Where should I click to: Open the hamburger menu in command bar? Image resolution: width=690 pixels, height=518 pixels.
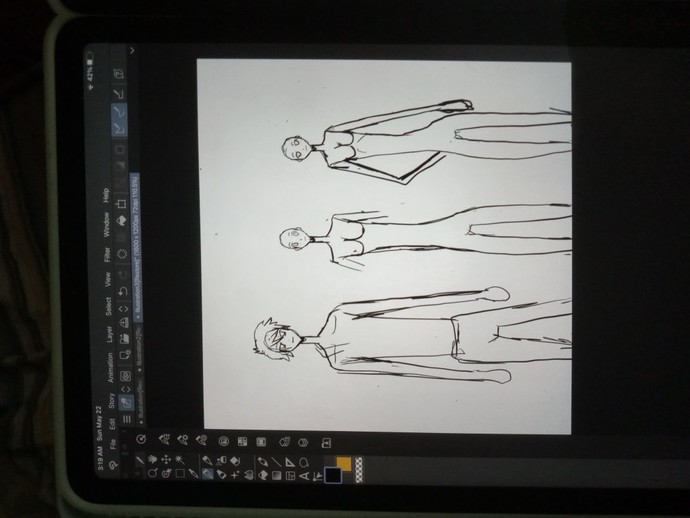pos(126,419)
